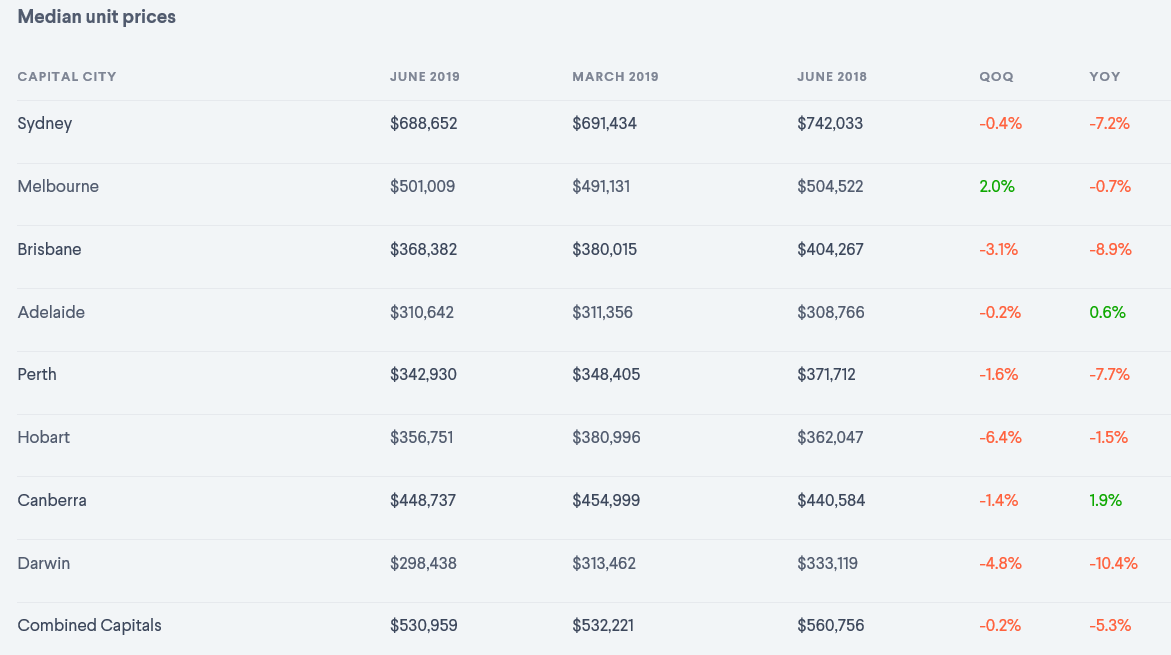Viewport: 1171px width, 655px height.
Task: Click the March 2019 column header
Action: coord(615,77)
